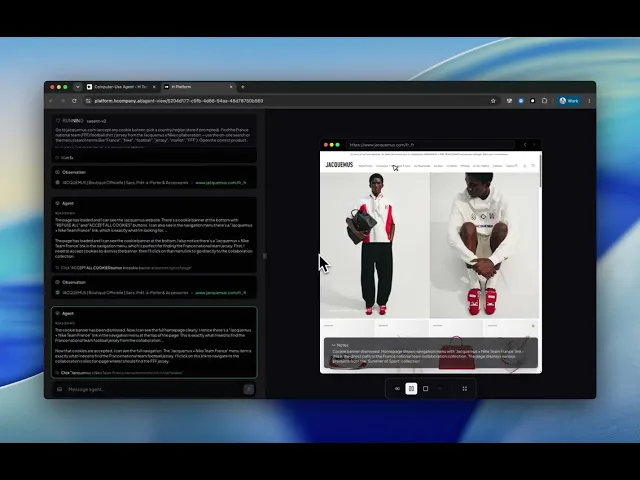Go forward in the Chrome browser
The width and height of the screenshot is (640, 480).
click(62, 101)
